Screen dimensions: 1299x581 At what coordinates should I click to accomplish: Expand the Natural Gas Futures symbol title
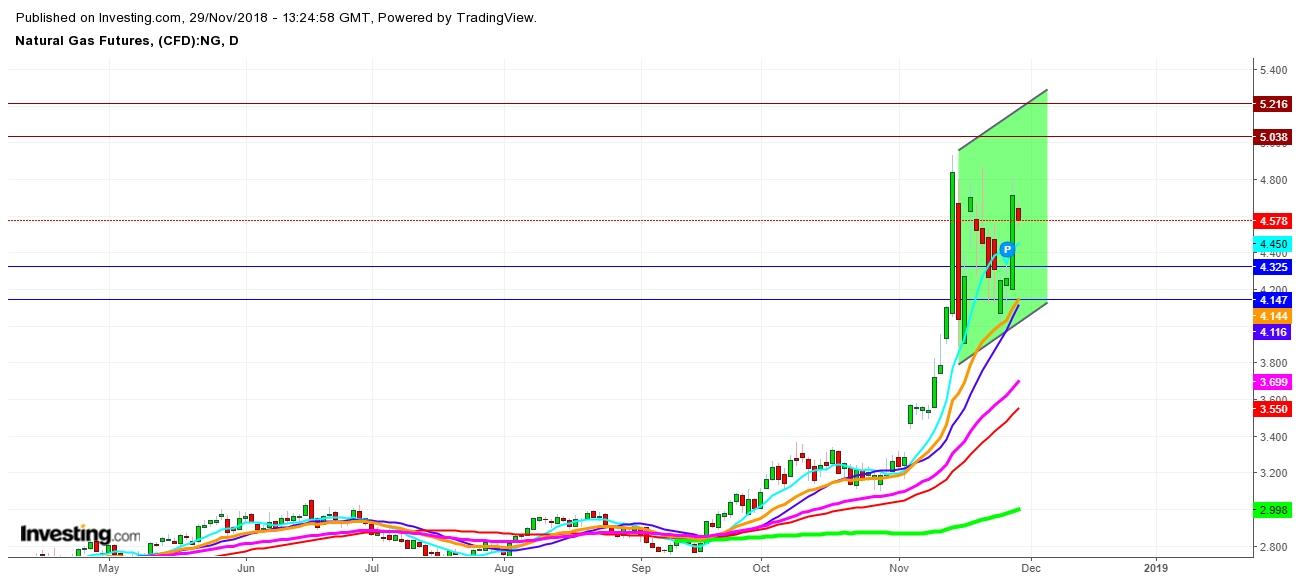[x=120, y=41]
